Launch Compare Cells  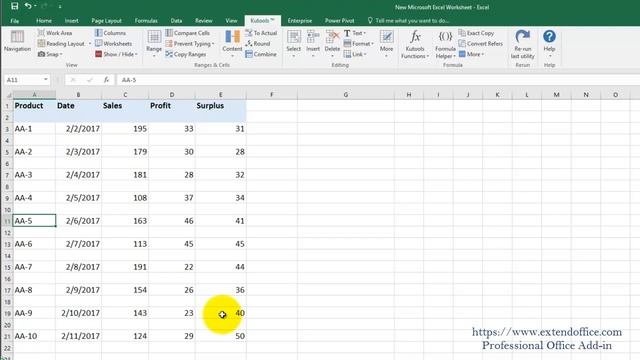(188, 33)
